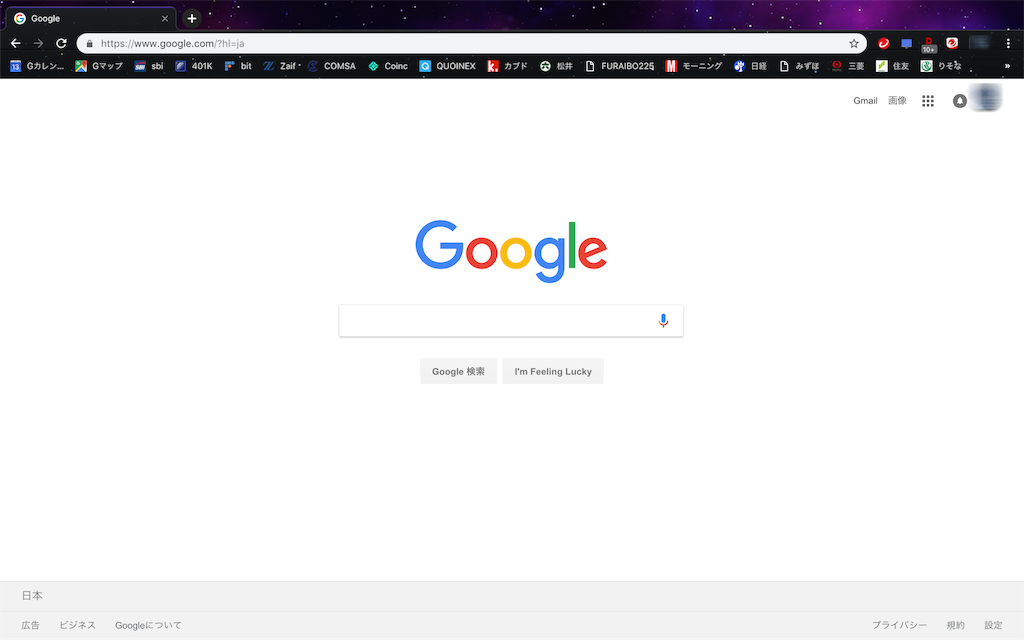Open the red square Trend Micro extension icon
This screenshot has width=1024, height=640.
click(952, 43)
